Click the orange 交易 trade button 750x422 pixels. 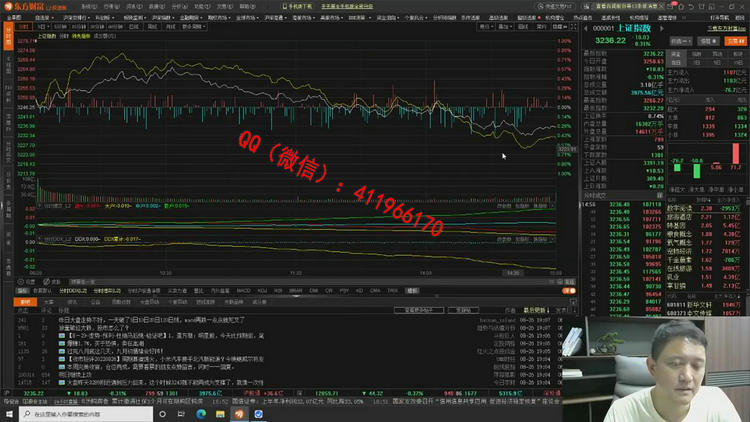pos(736,41)
